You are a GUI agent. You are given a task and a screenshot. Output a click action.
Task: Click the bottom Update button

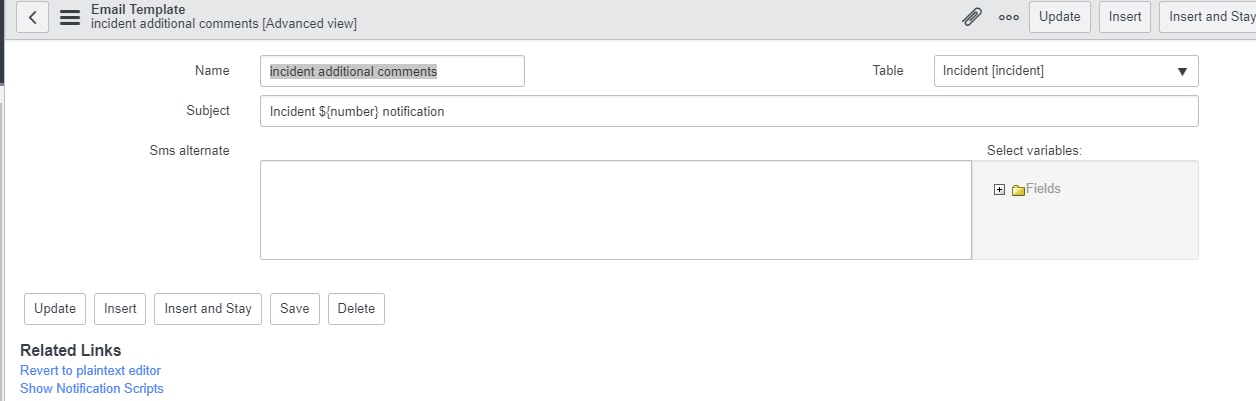coord(55,309)
